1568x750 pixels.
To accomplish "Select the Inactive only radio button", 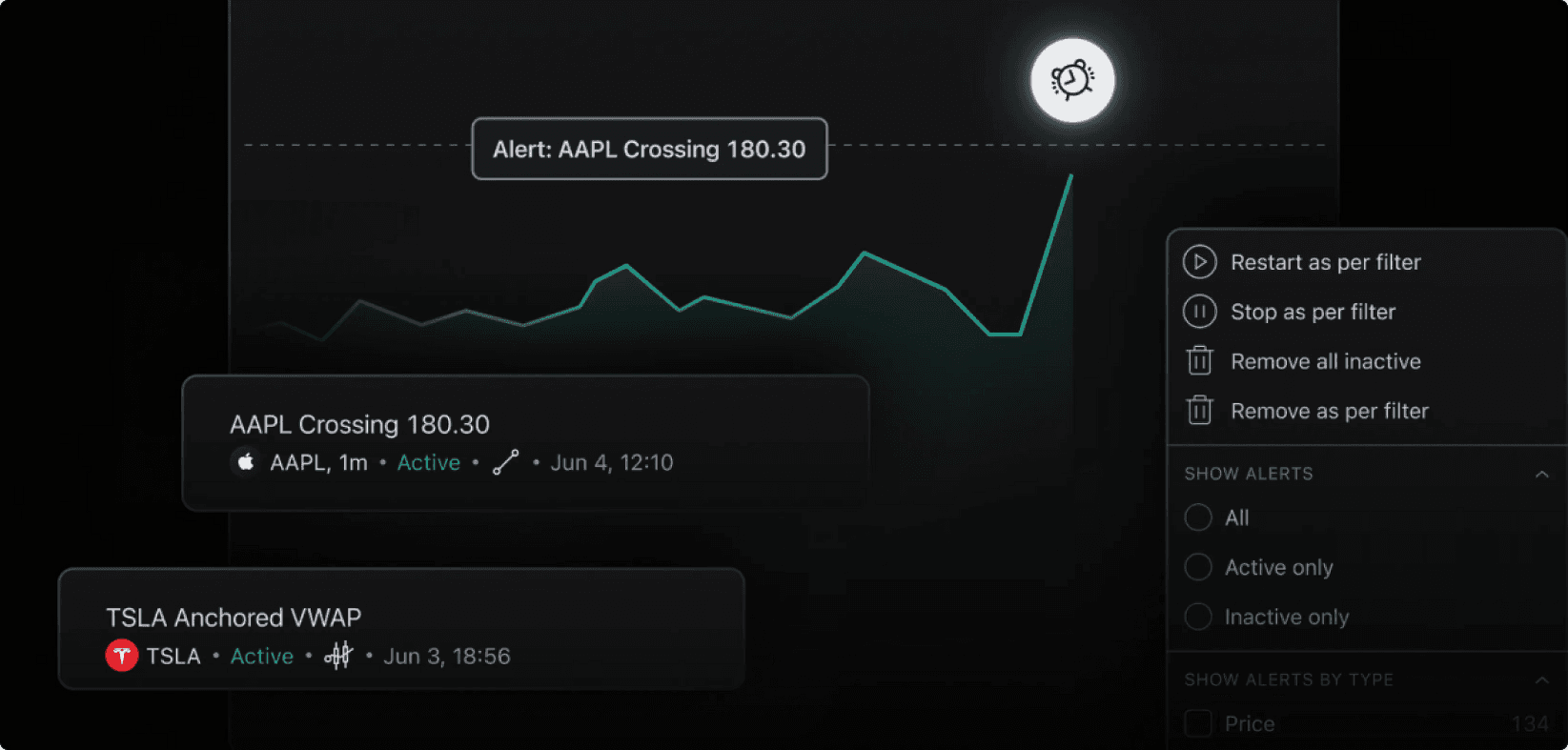I will pos(1197,617).
